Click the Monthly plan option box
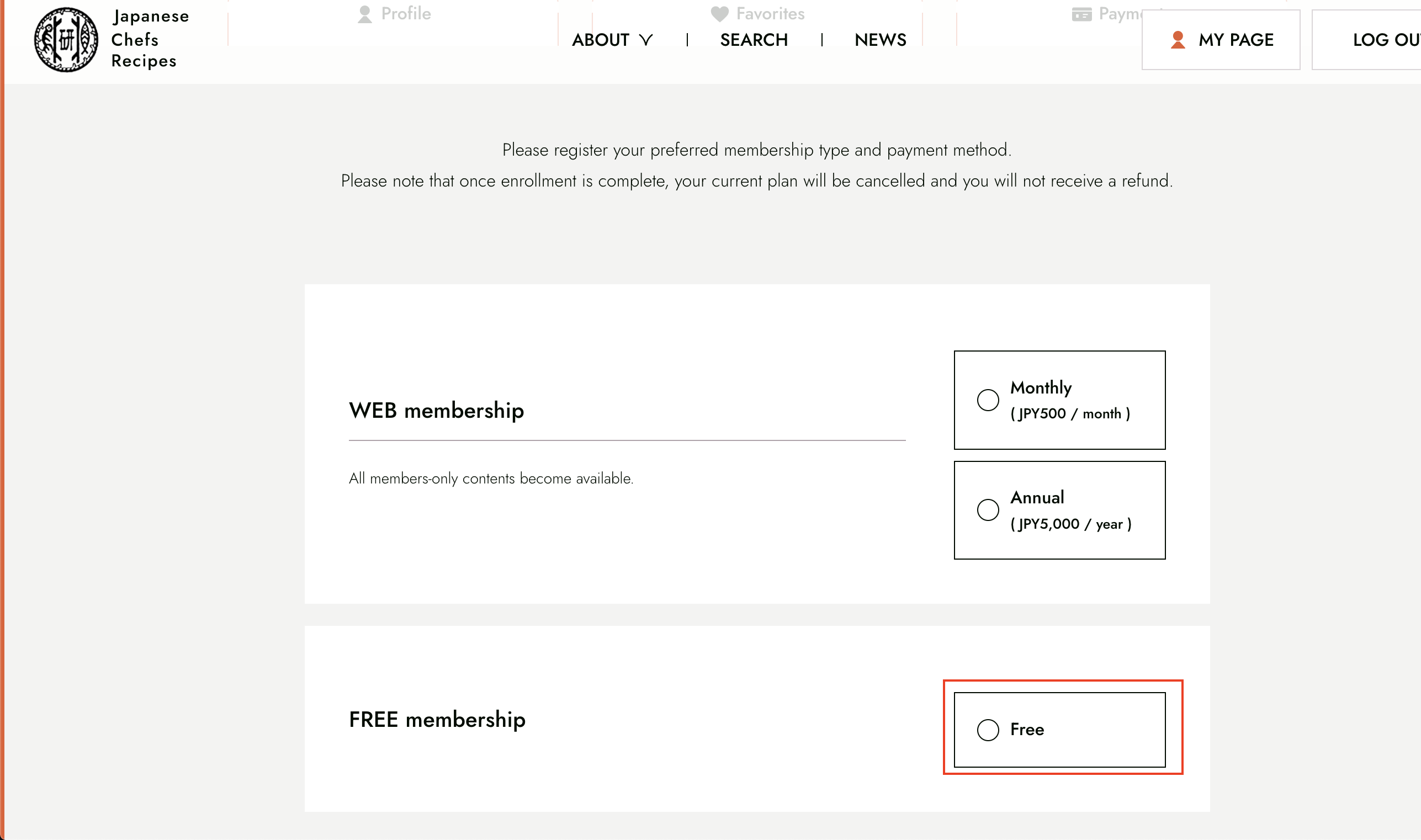This screenshot has width=1421, height=840. click(x=1059, y=400)
